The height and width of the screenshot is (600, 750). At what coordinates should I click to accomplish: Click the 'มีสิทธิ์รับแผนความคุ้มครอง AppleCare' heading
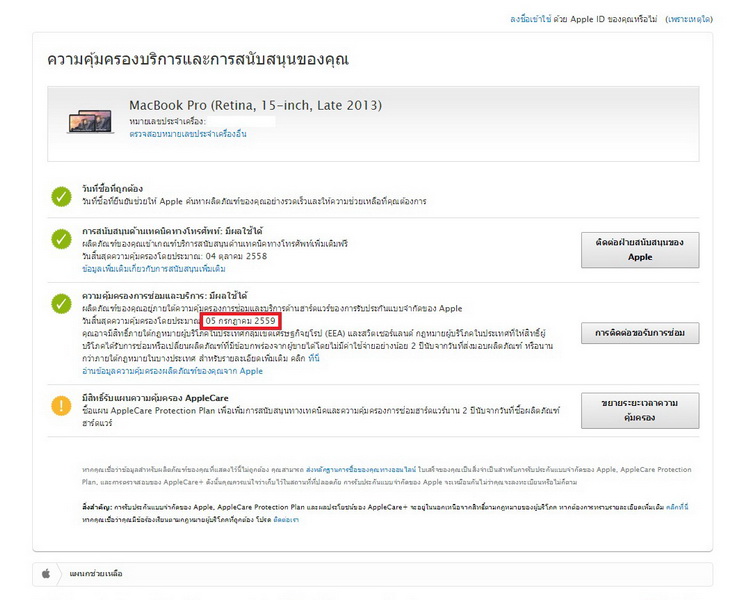point(155,398)
